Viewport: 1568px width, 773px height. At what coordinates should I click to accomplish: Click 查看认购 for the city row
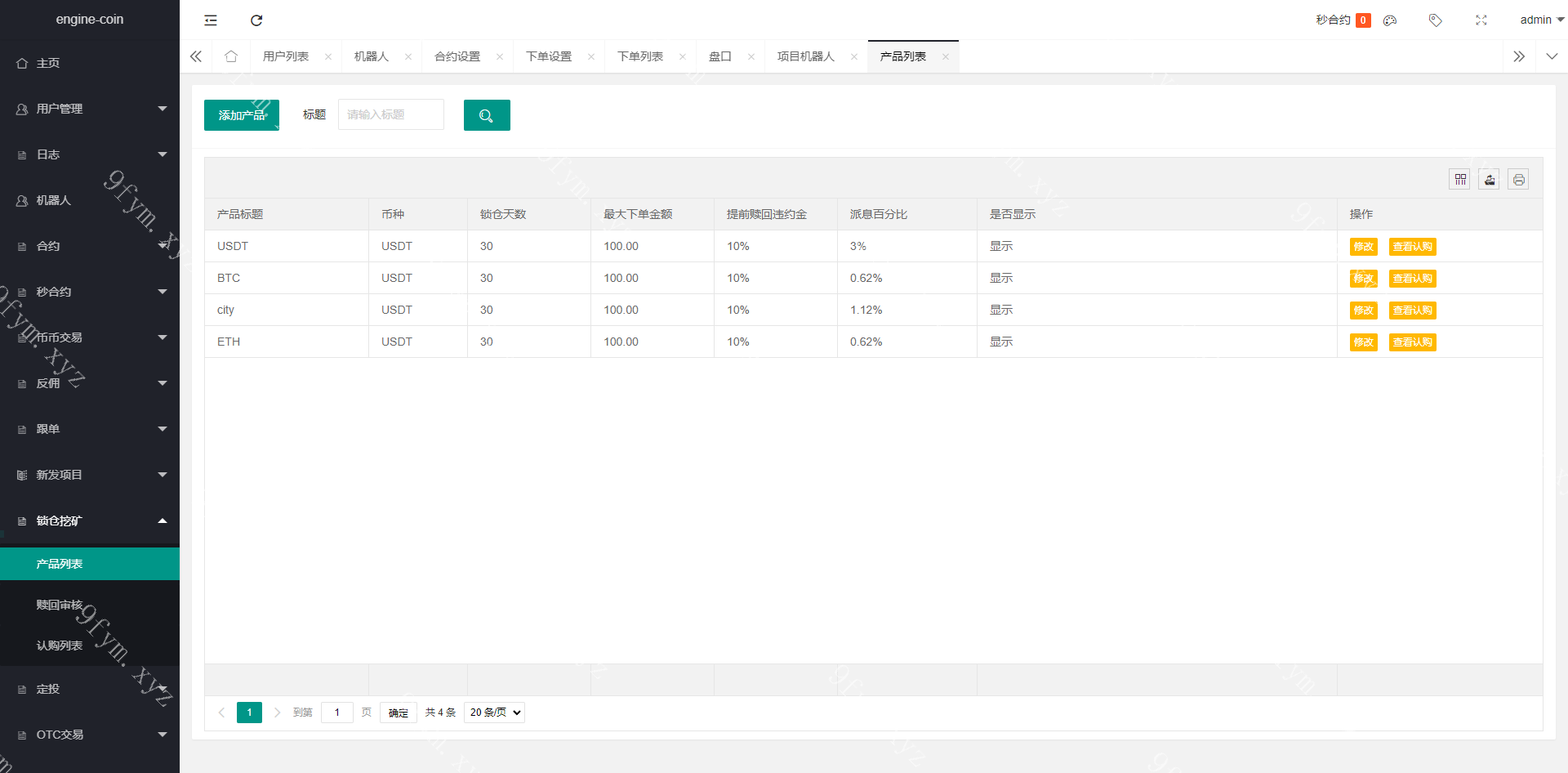[x=1413, y=311]
